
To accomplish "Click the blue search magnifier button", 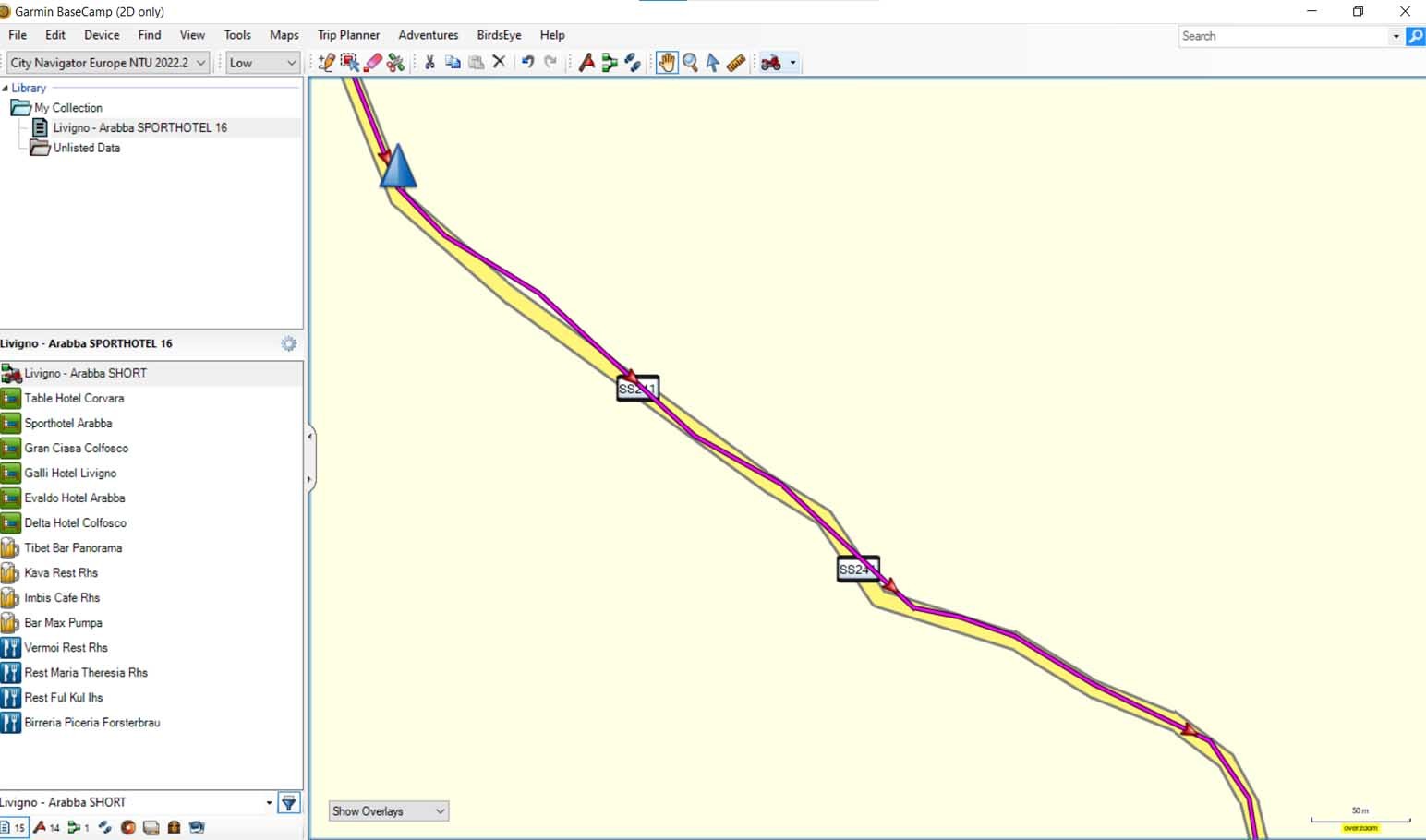I will pyautogui.click(x=1415, y=36).
